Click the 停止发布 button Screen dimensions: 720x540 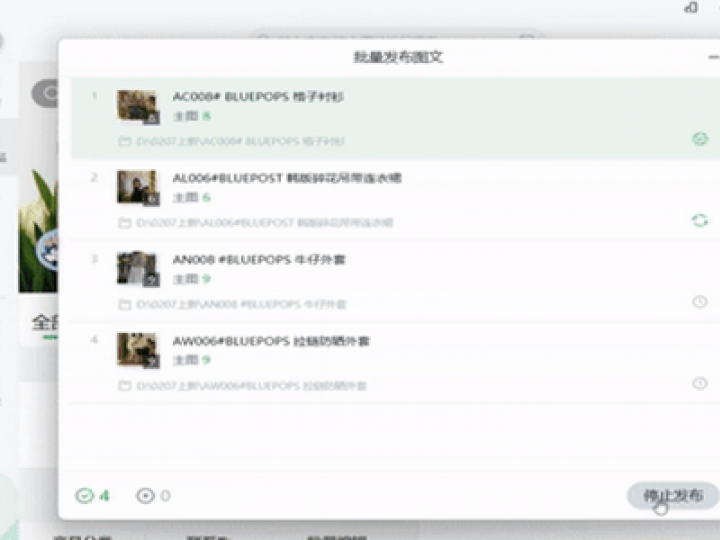[672, 495]
